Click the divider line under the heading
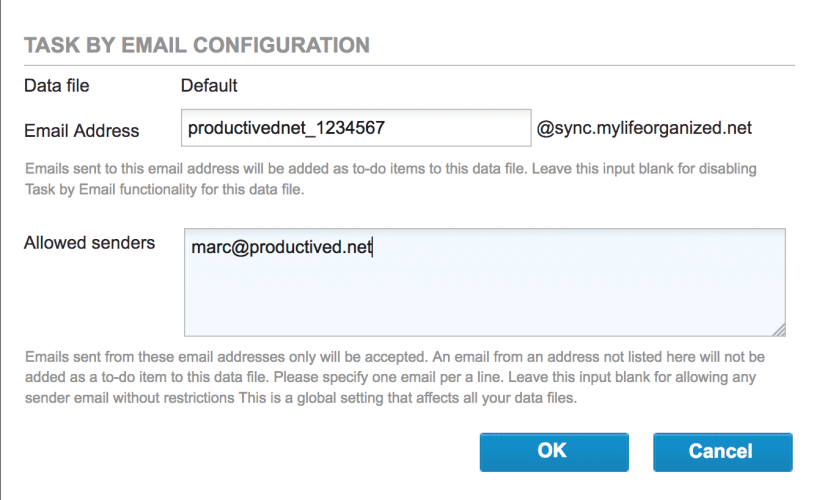This screenshot has height=500, width=819. (x=409, y=66)
